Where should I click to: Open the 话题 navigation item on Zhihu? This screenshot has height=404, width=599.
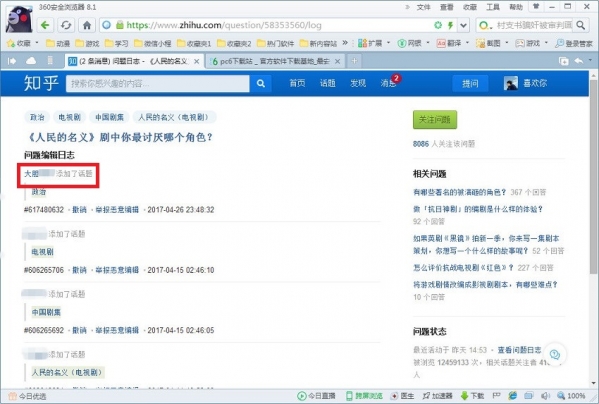327,83
